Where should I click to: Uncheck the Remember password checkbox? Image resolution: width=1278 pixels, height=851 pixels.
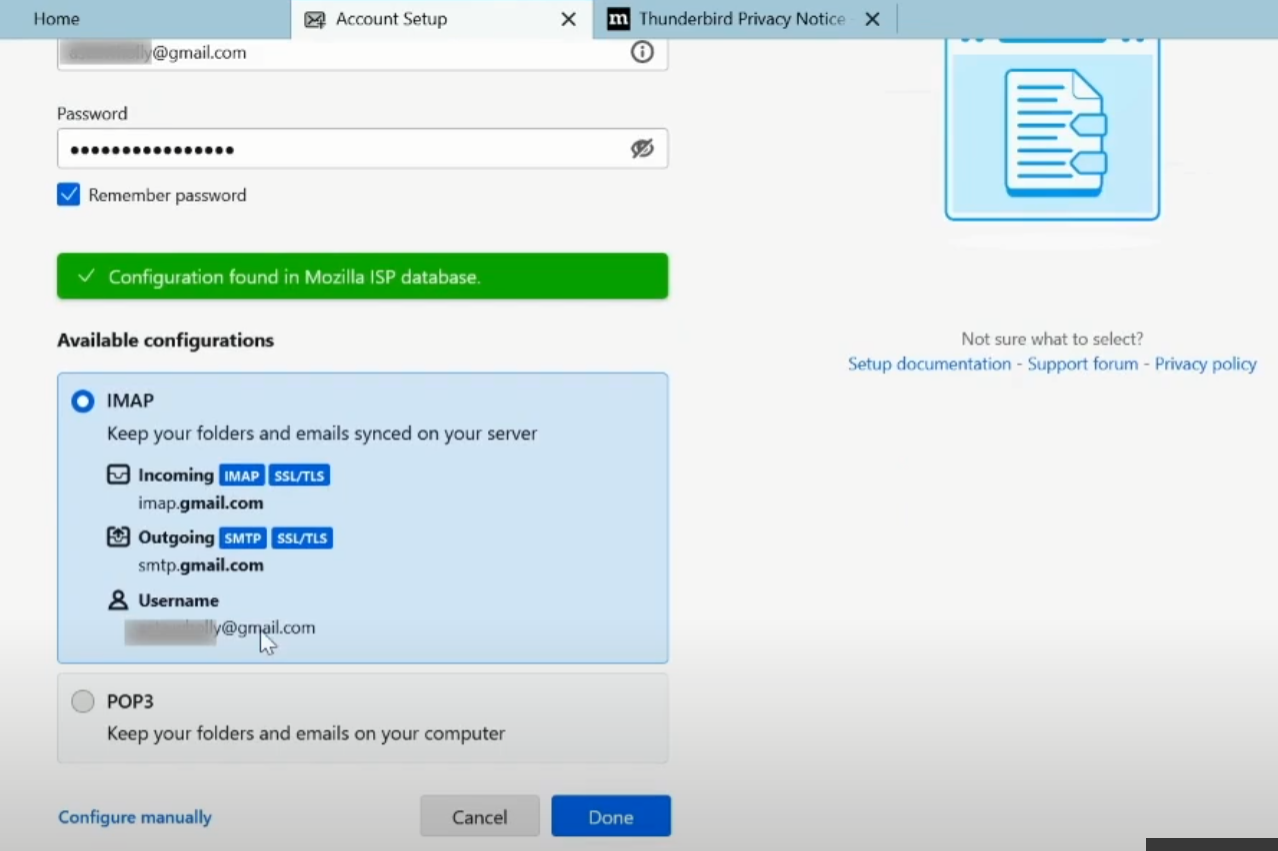tap(68, 195)
